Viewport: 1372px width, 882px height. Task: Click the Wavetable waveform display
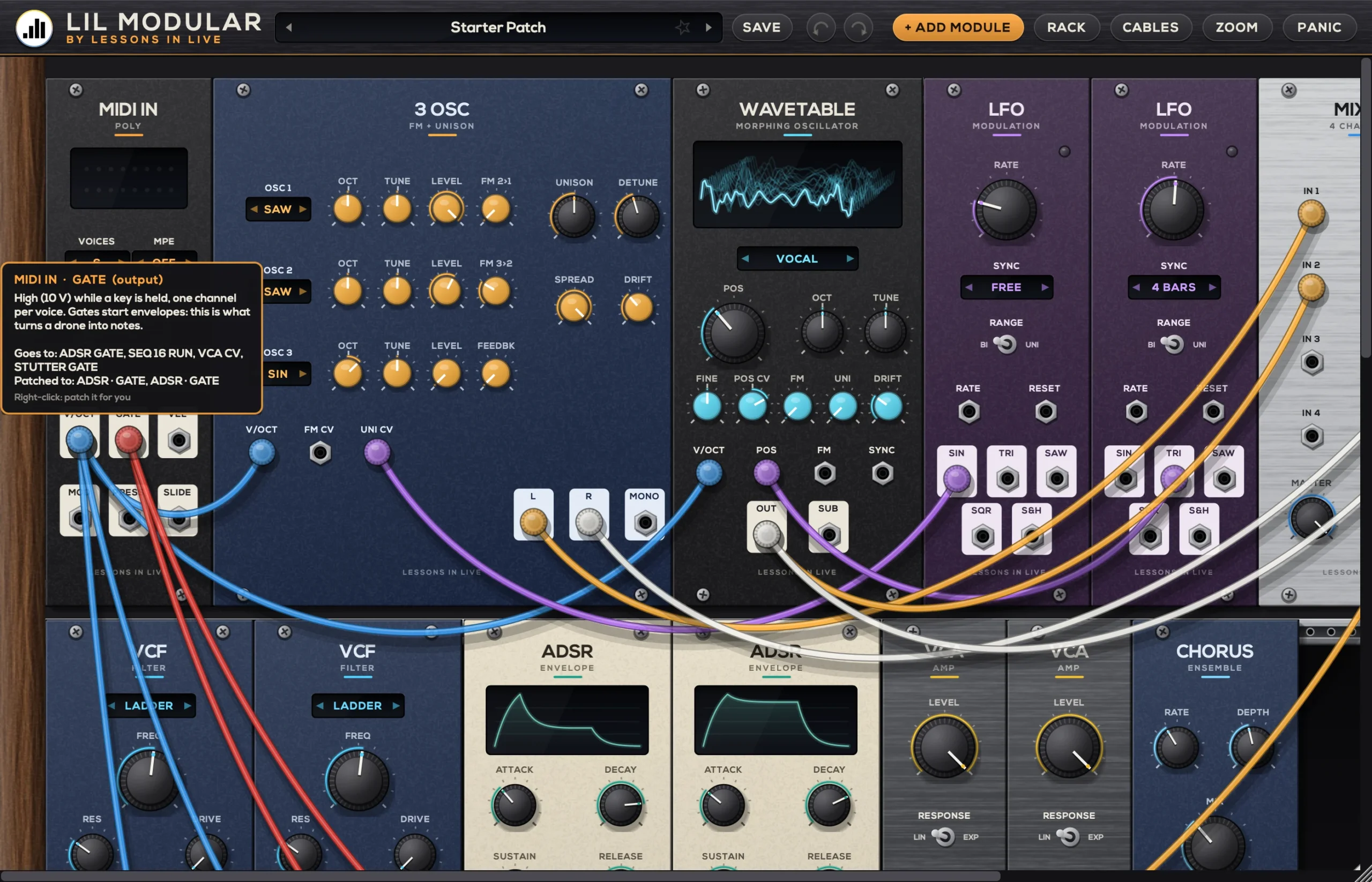797,184
